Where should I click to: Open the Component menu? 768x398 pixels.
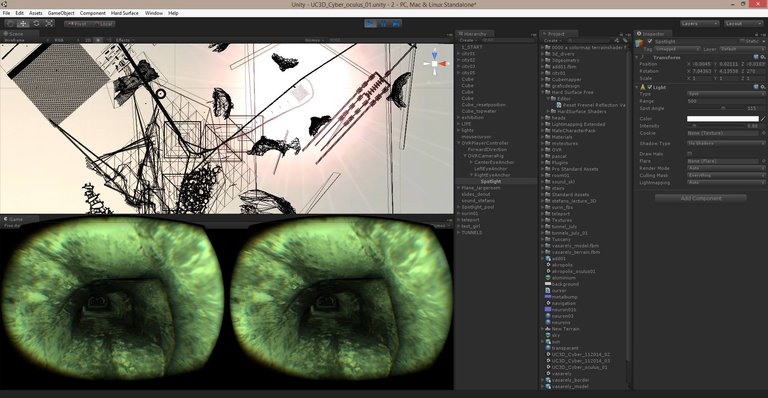click(93, 13)
